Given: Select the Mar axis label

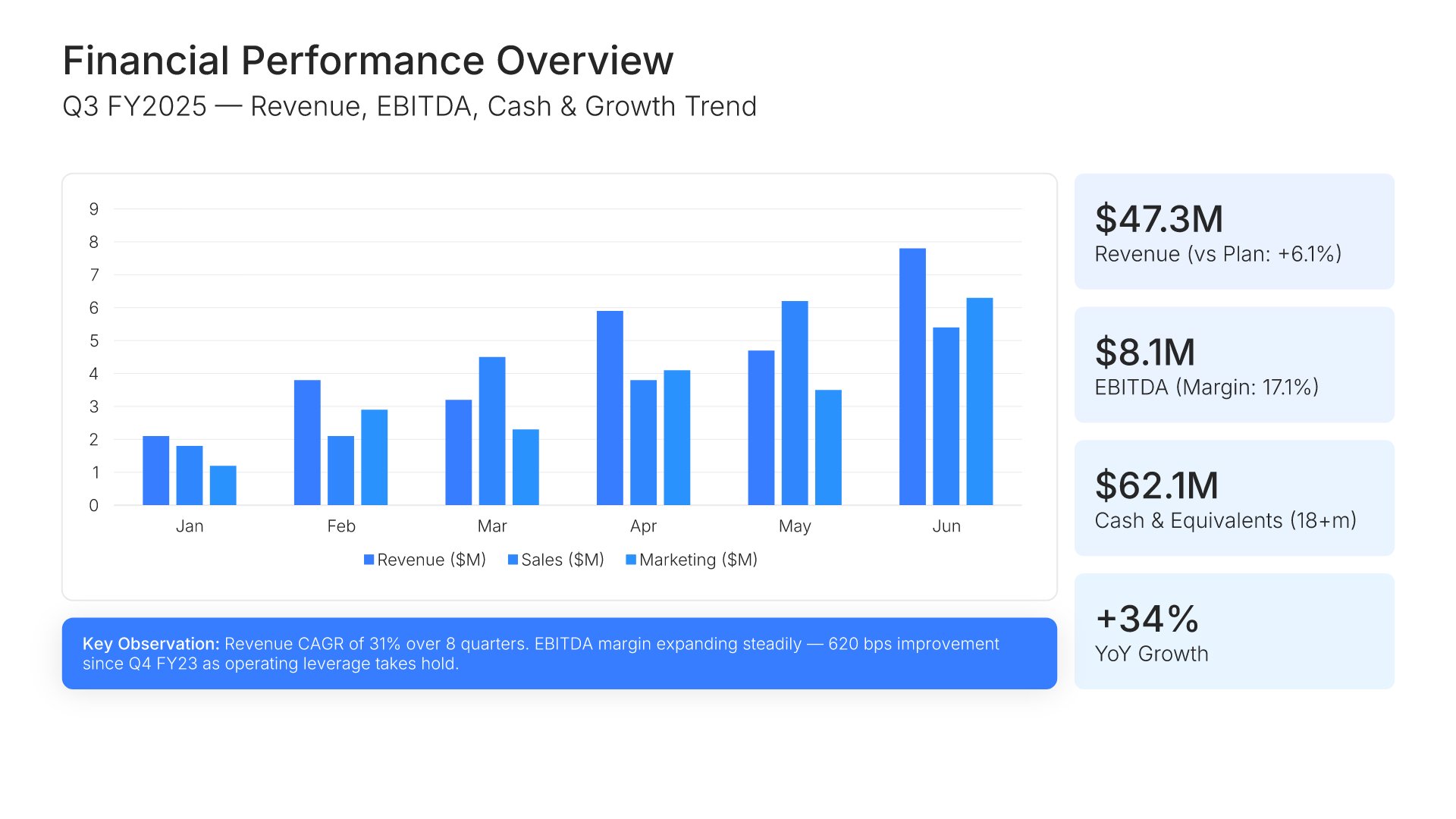Looking at the screenshot, I should tap(492, 526).
